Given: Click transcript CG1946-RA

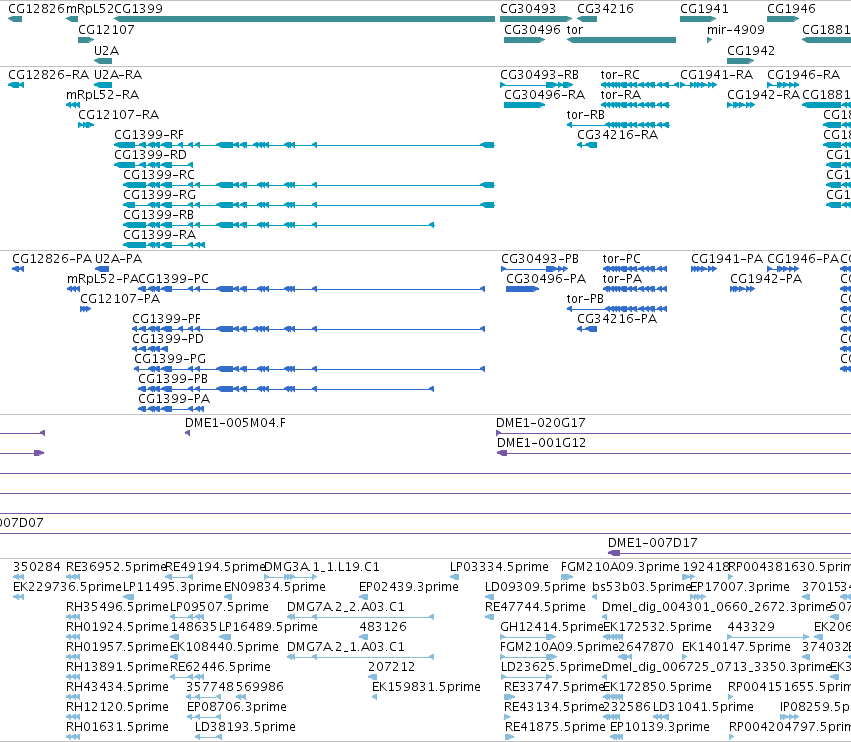Looking at the screenshot, I should [x=783, y=85].
